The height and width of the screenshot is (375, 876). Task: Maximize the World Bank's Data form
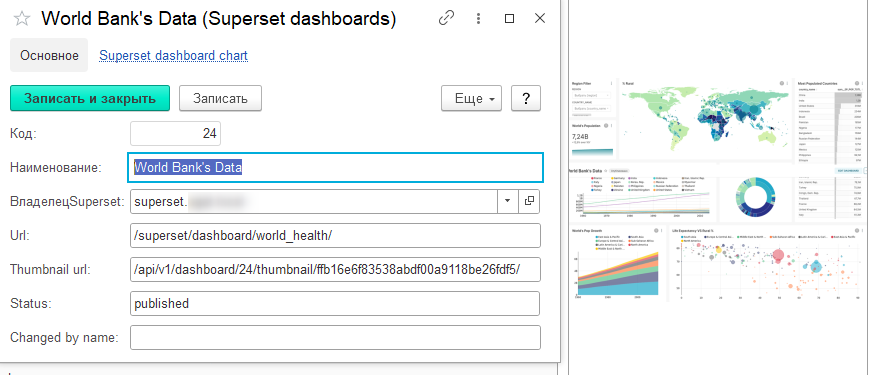tap(509, 18)
